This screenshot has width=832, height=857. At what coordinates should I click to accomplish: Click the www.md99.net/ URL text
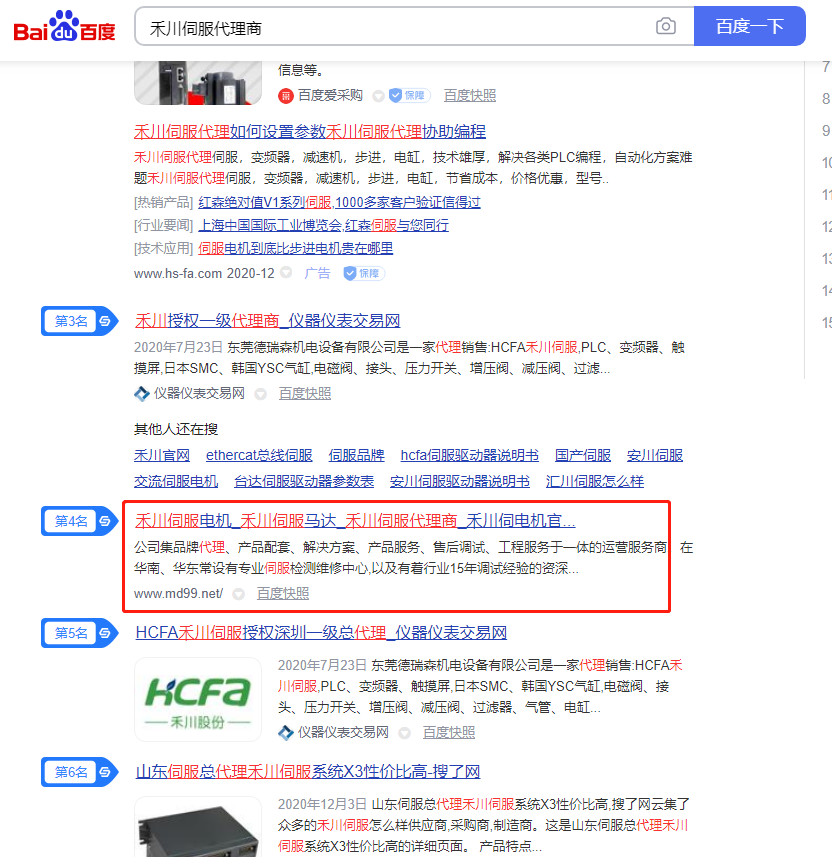click(x=178, y=594)
